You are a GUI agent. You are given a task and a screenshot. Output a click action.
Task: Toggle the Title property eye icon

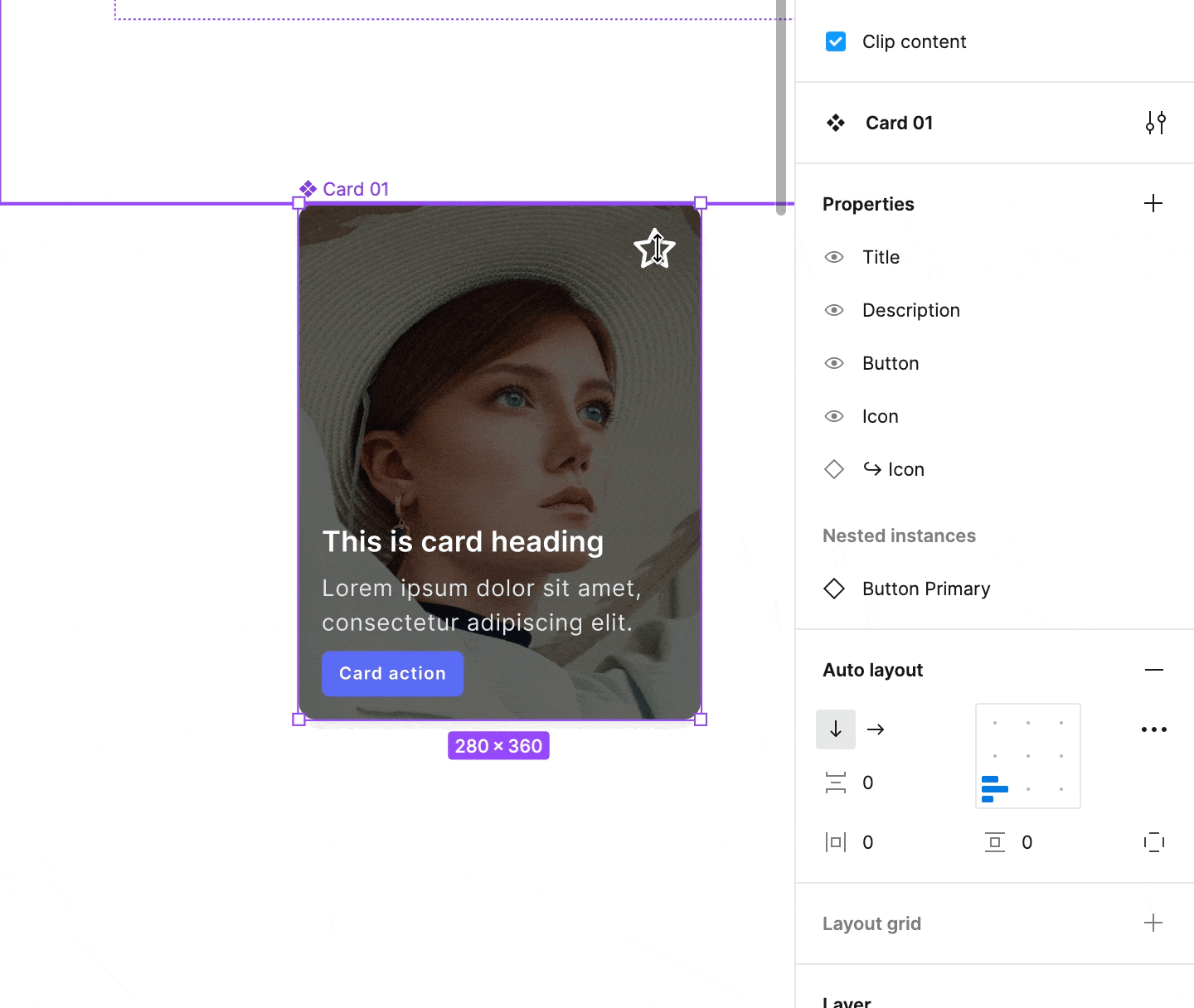tap(834, 257)
